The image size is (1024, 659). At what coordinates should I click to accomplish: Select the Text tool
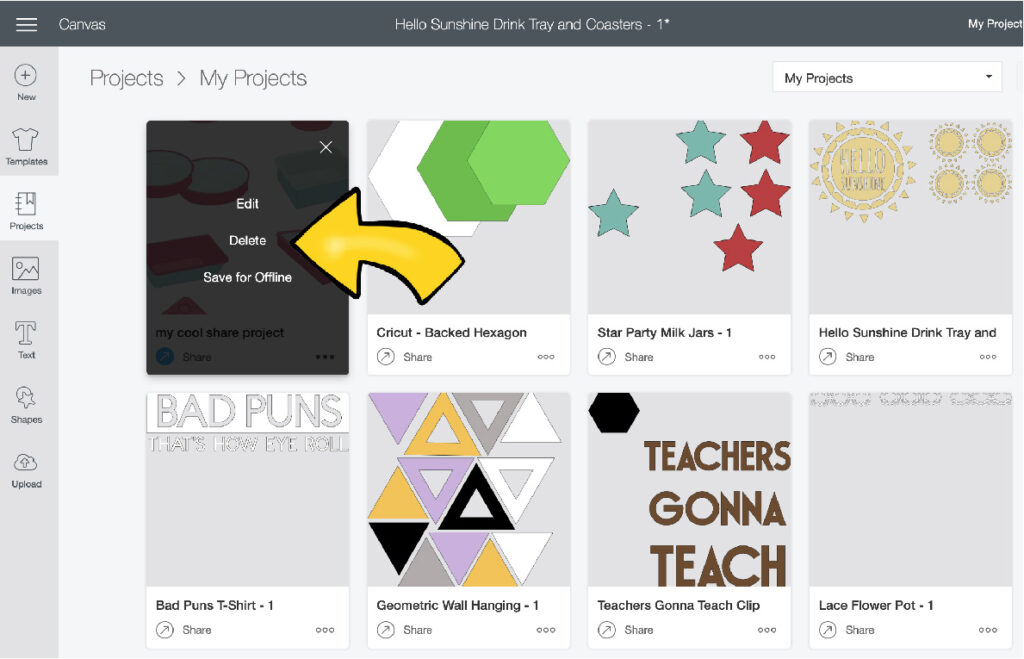pos(26,340)
